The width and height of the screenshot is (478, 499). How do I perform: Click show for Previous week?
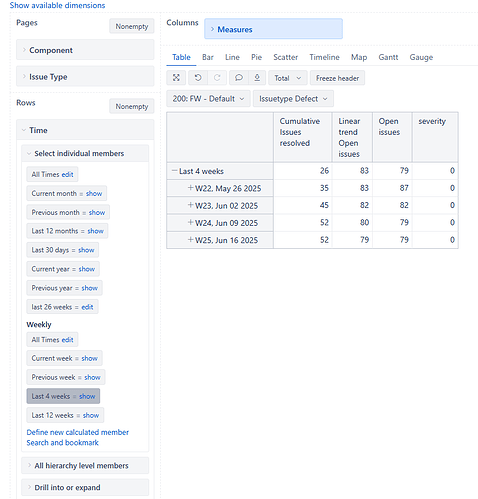92,377
